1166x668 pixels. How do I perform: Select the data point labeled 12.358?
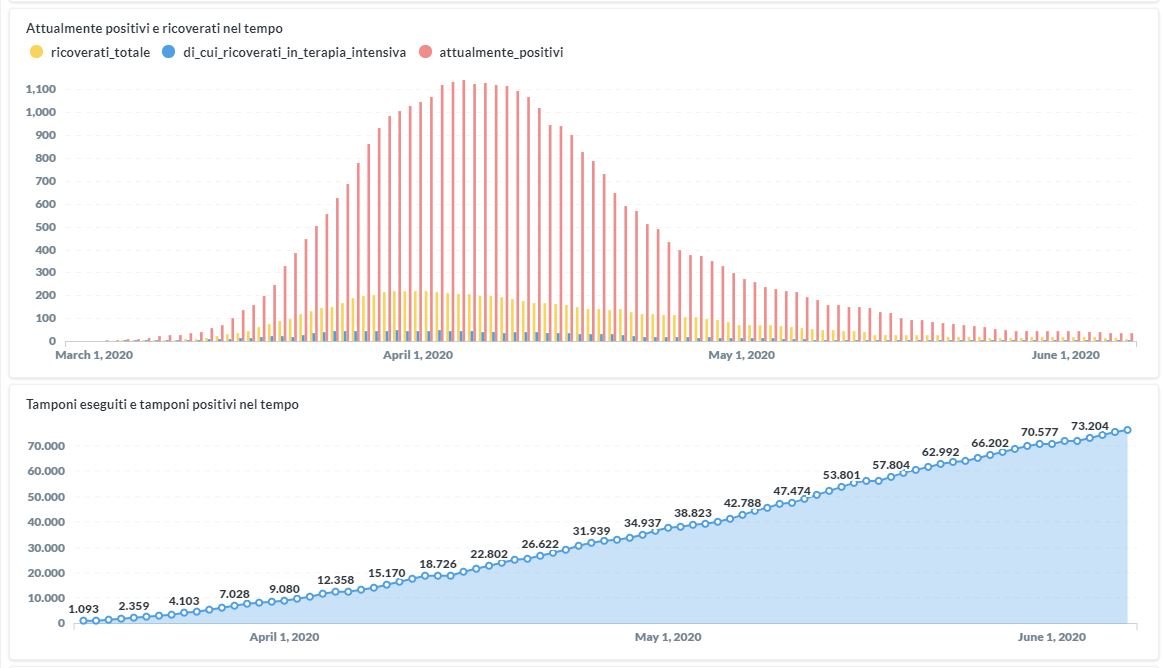(x=336, y=592)
